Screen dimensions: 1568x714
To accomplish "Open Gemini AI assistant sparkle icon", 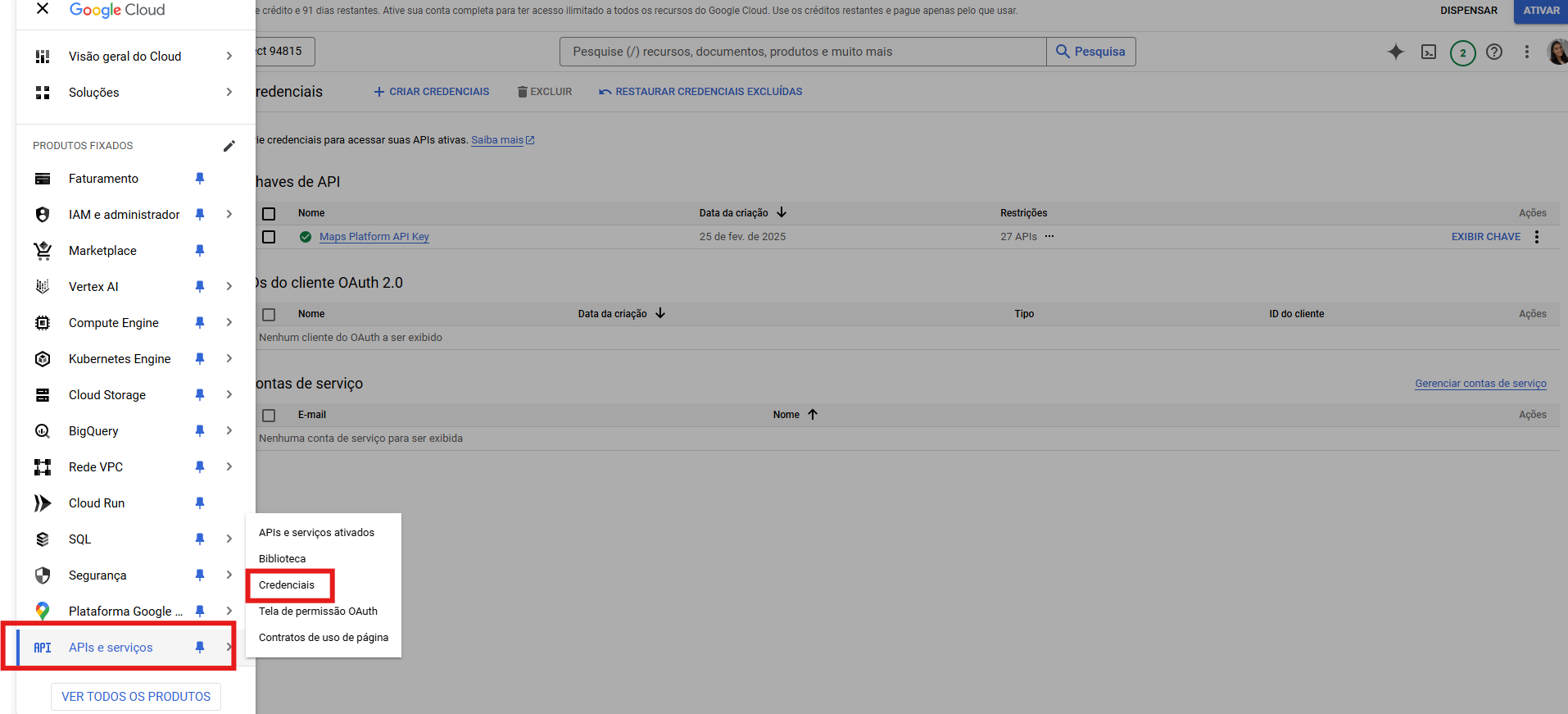I will [x=1396, y=52].
